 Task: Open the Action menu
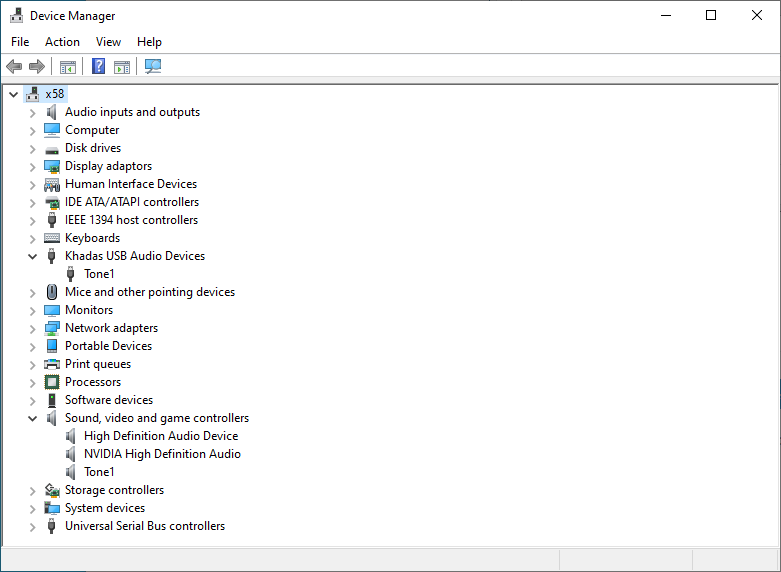tap(62, 42)
